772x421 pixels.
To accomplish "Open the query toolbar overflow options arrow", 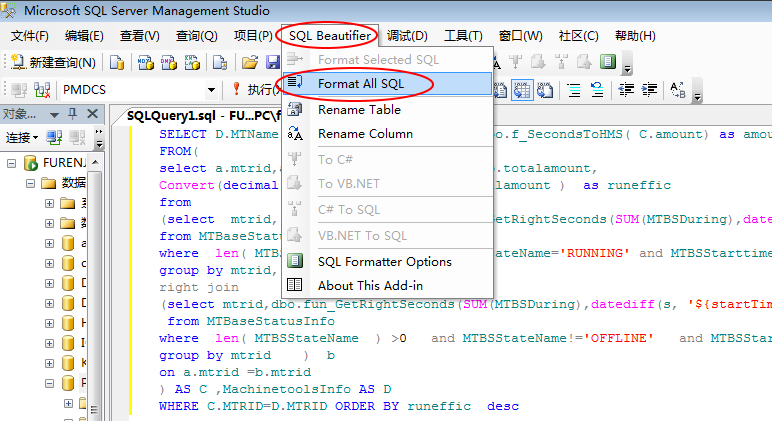I will pos(697,92).
